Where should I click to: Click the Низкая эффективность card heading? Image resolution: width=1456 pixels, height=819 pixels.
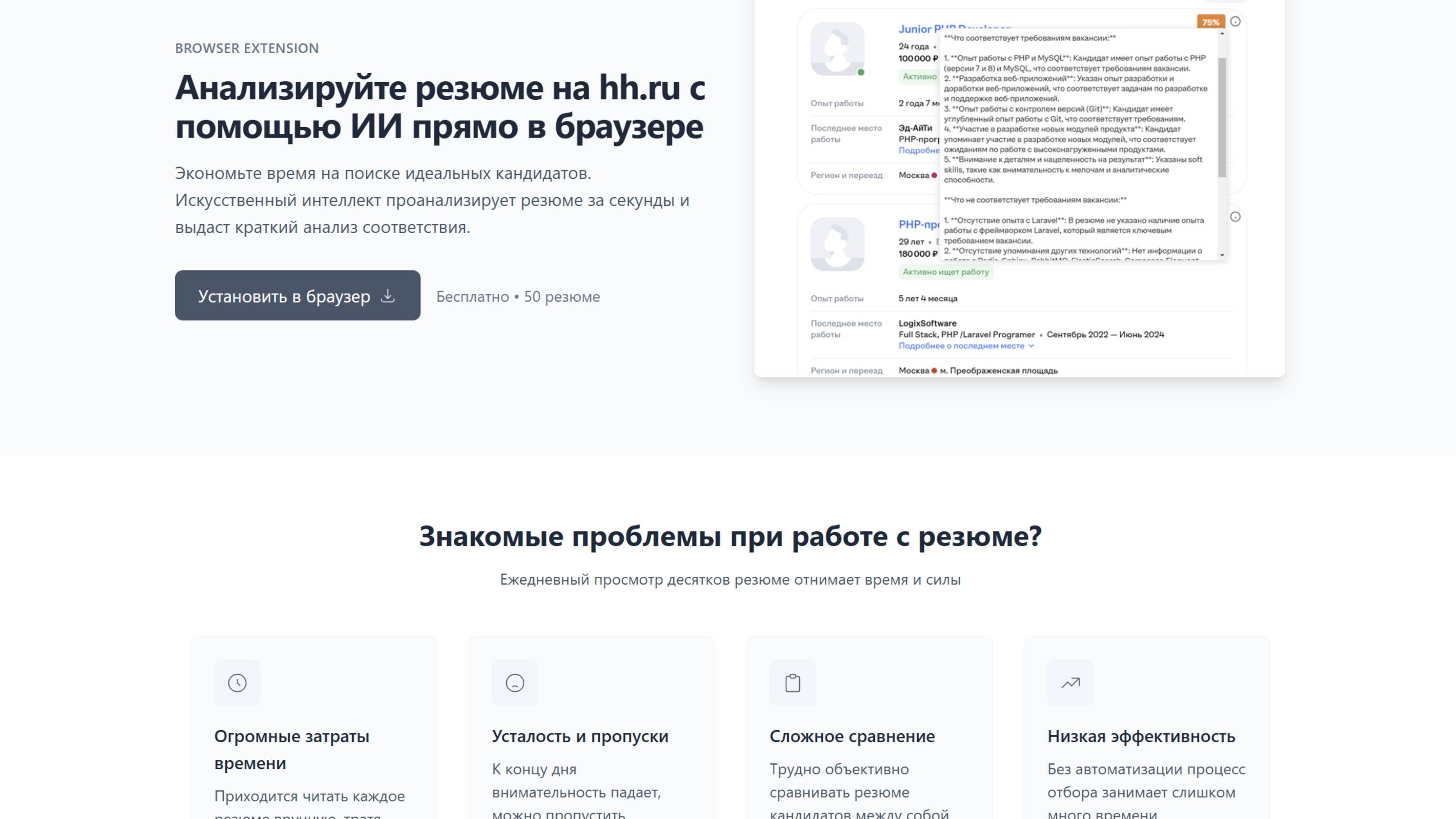pyautogui.click(x=1141, y=736)
